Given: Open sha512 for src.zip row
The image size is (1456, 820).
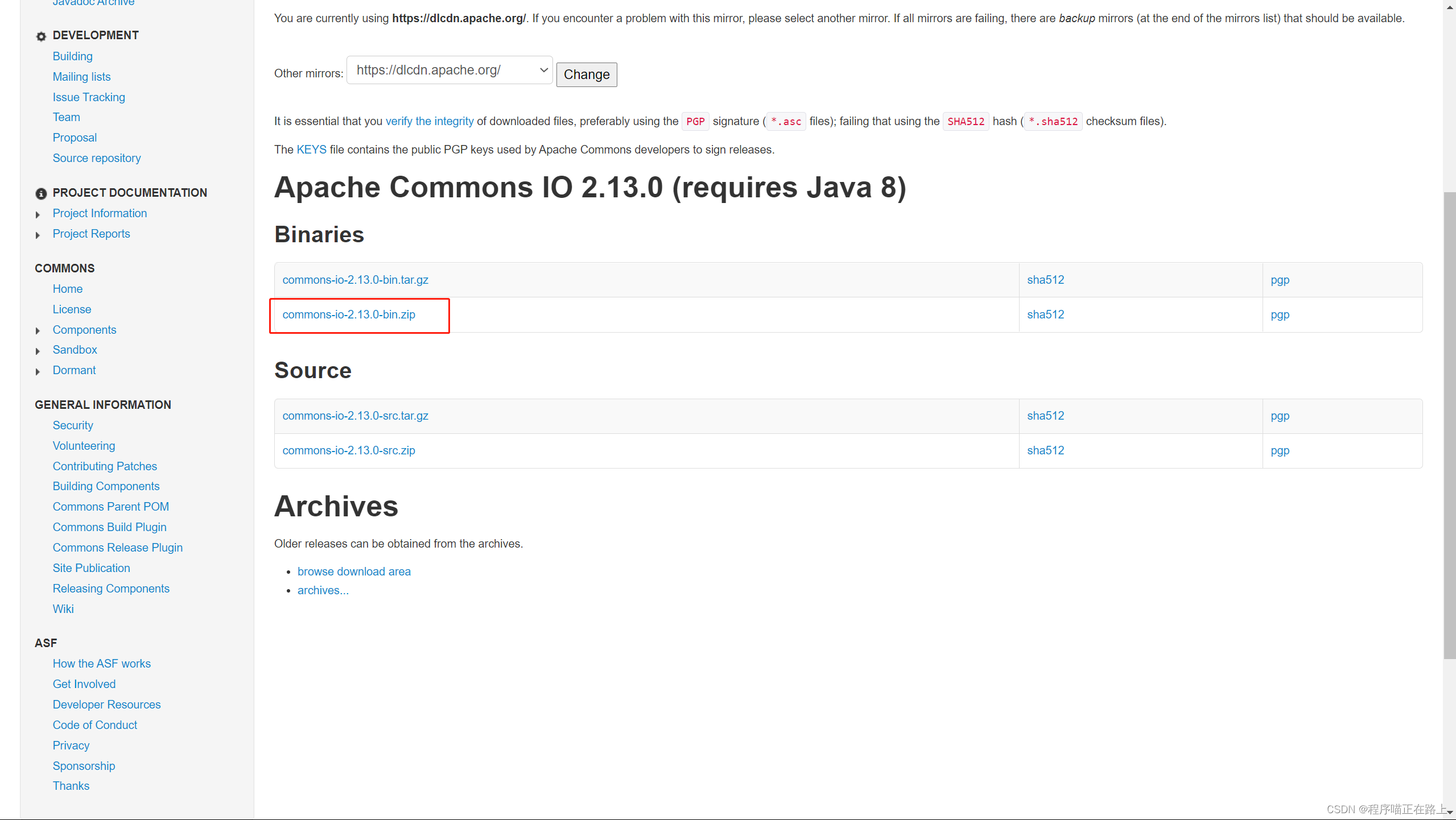Looking at the screenshot, I should (1045, 450).
